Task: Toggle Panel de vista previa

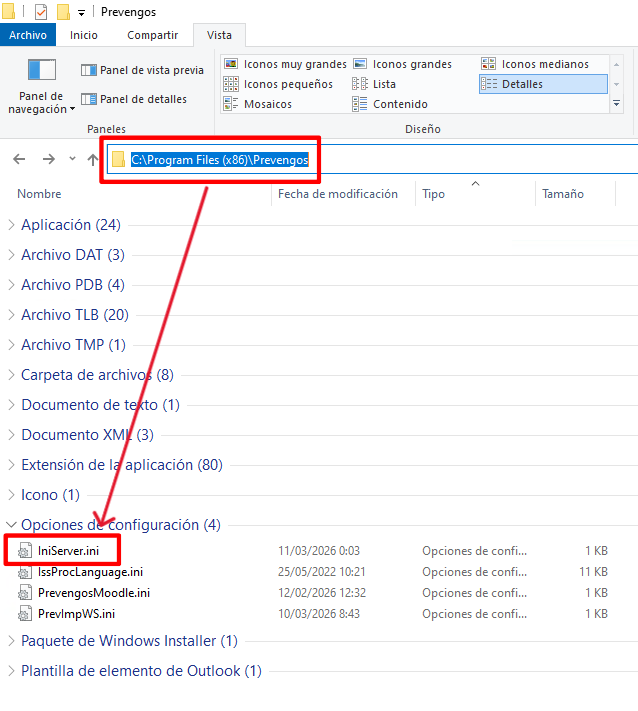Action: (x=142, y=70)
